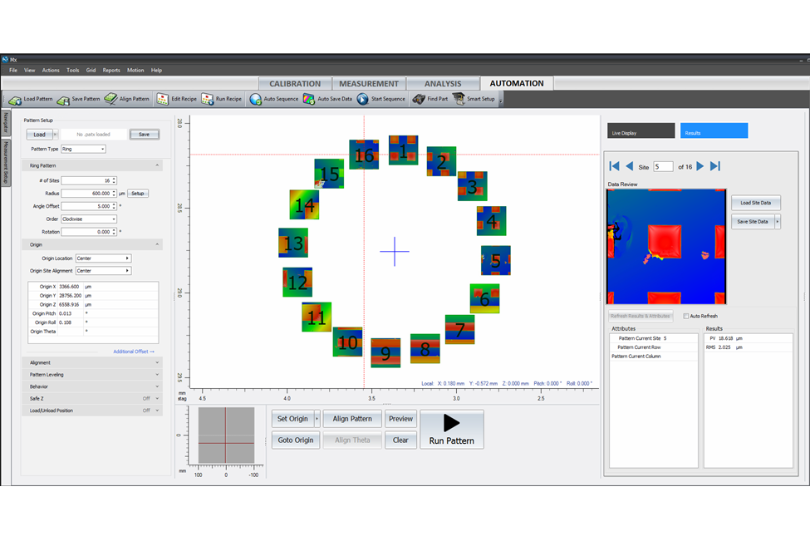Click the Save Pattern toolbar icon

click(x=63, y=99)
